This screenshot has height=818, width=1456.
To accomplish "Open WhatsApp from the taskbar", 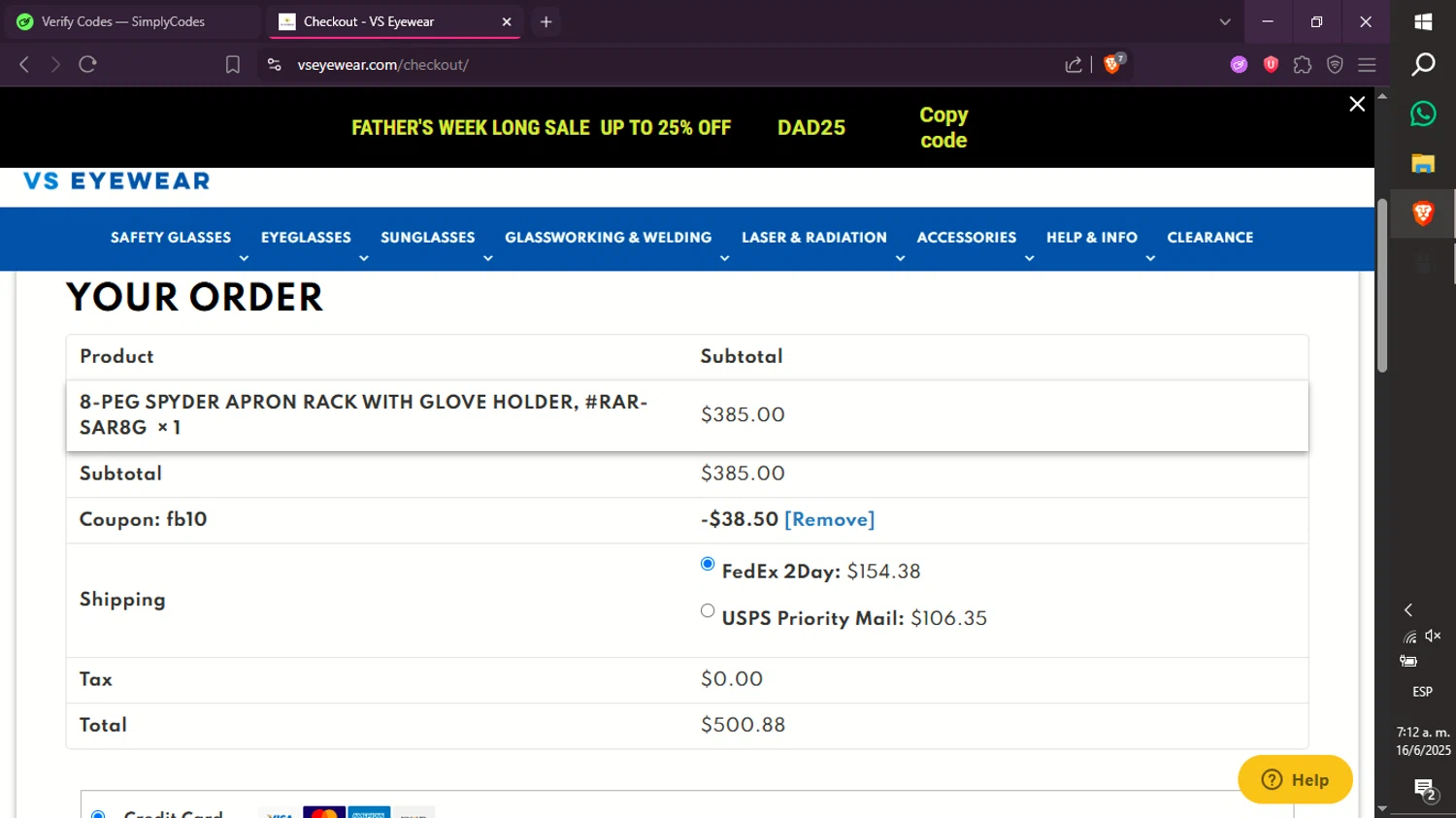I will 1423,114.
